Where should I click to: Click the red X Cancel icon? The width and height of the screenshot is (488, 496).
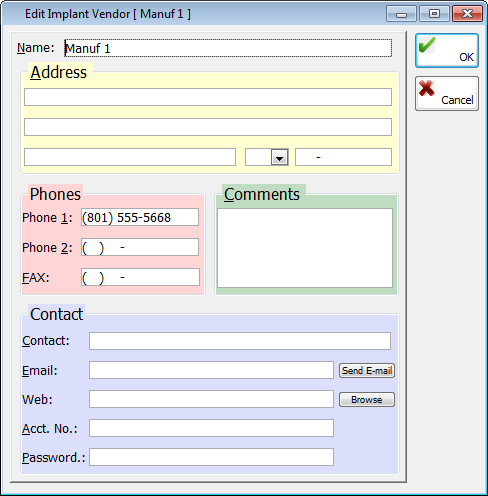coord(426,88)
